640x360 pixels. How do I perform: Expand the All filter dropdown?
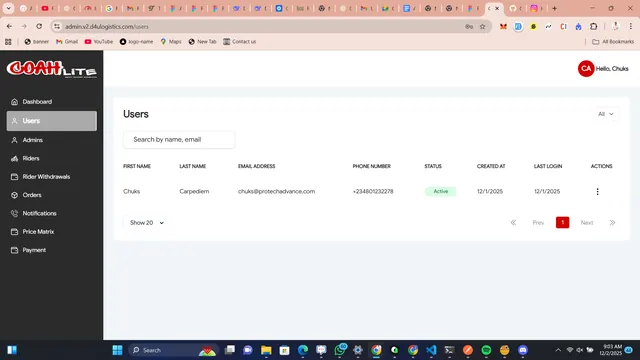pos(606,114)
